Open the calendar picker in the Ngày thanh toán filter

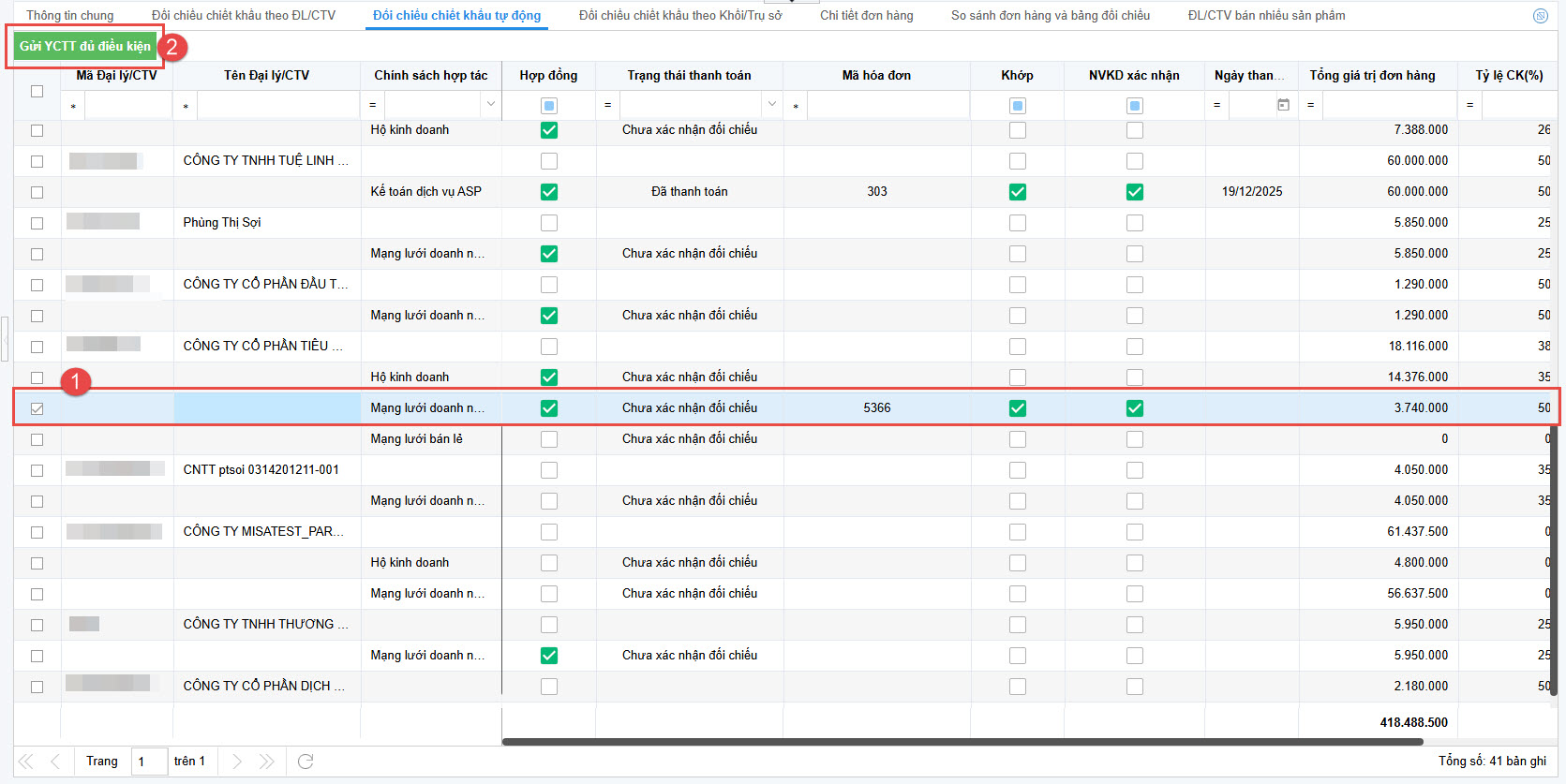(x=1283, y=105)
